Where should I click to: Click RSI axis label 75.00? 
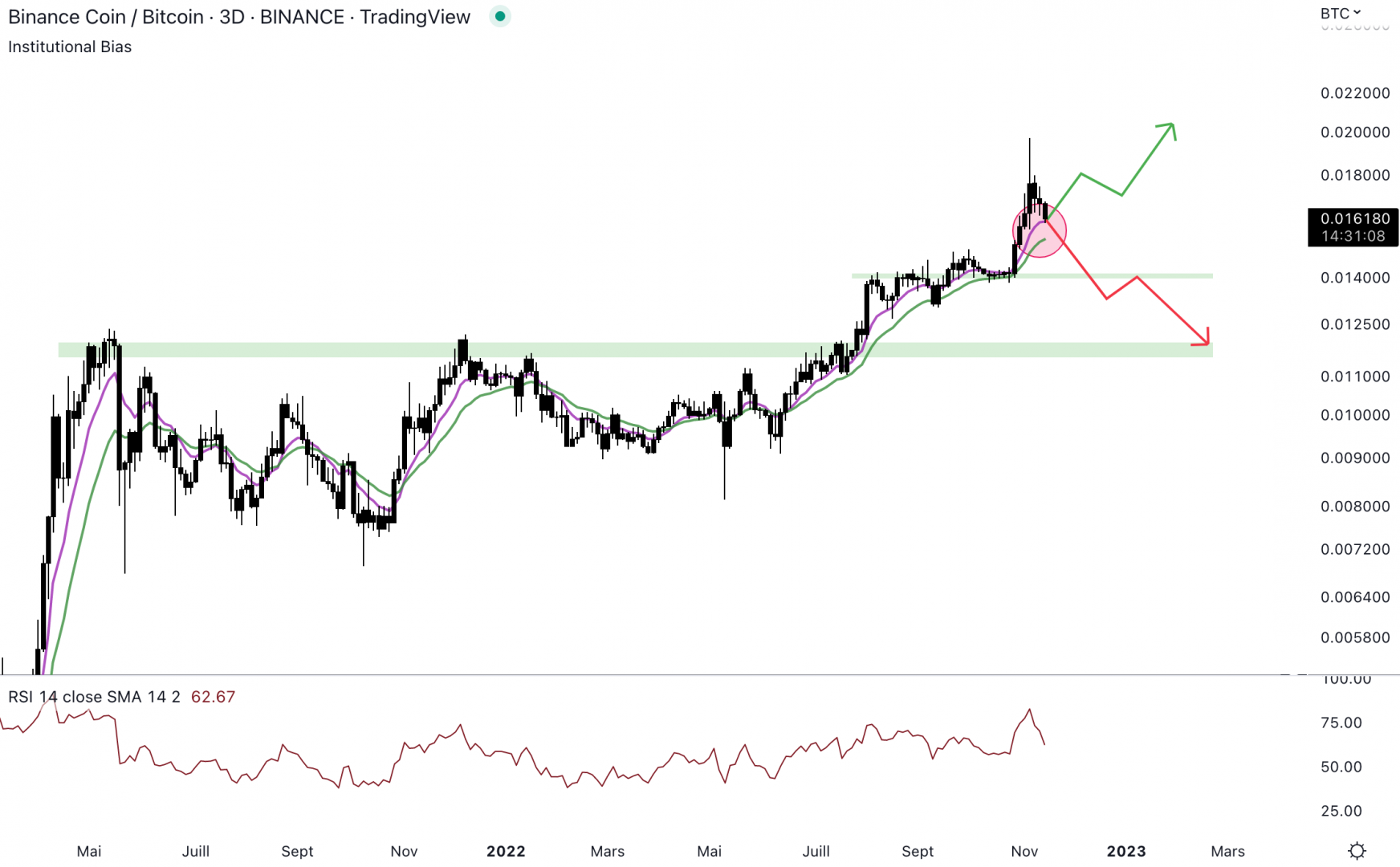(x=1341, y=723)
